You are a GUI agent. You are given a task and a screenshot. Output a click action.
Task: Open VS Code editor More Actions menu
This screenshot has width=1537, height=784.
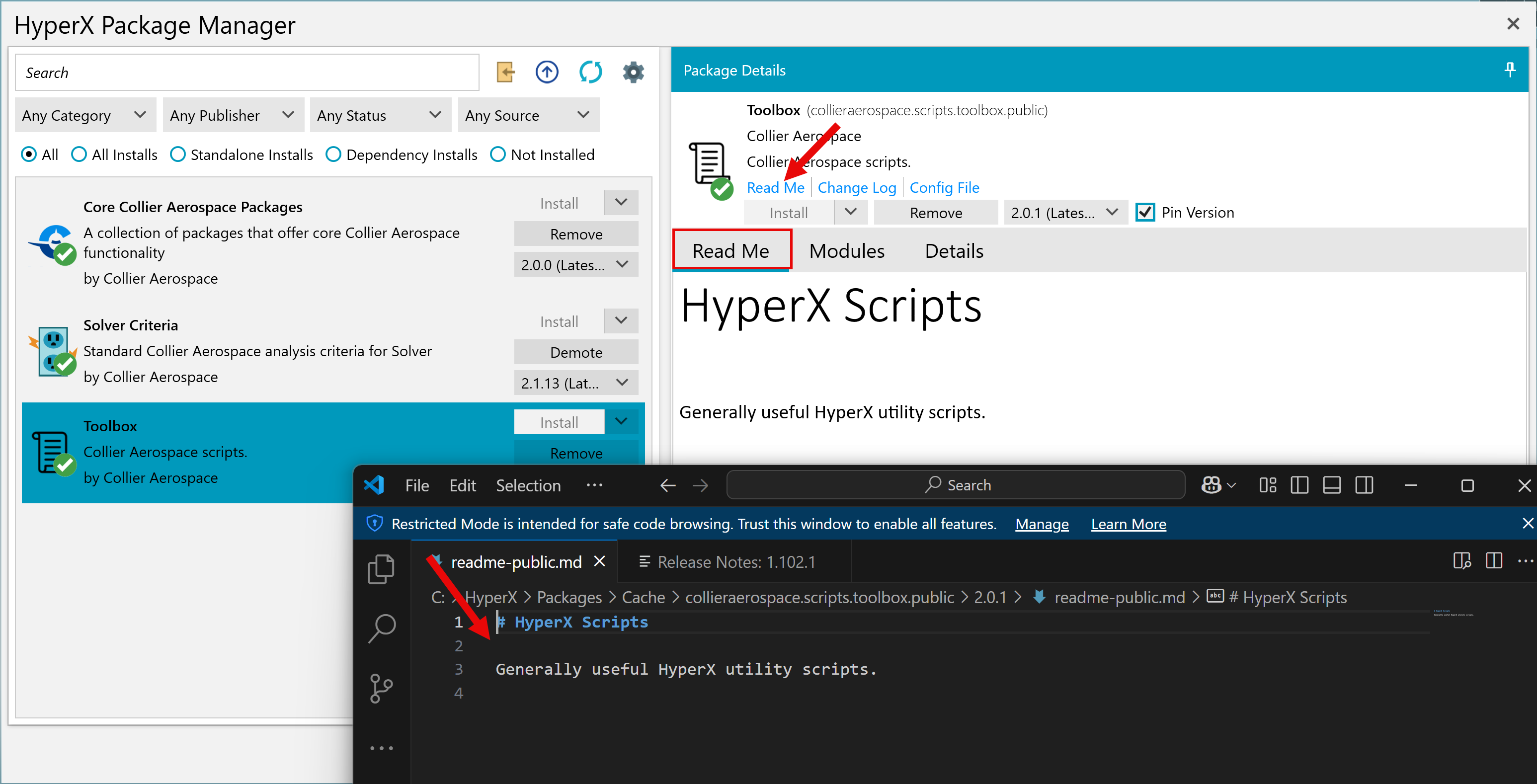(1525, 561)
